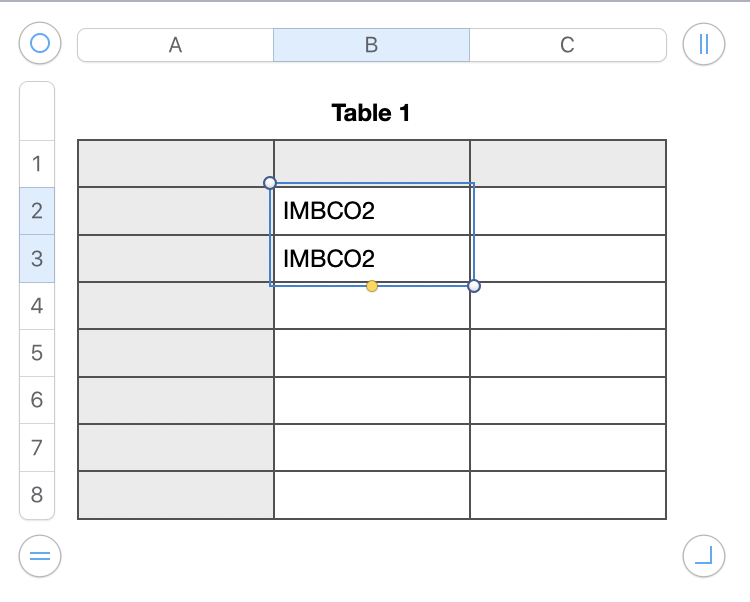This screenshot has height=602, width=750.
Task: Click the table resize corner handle
Action: pyautogui.click(x=703, y=556)
